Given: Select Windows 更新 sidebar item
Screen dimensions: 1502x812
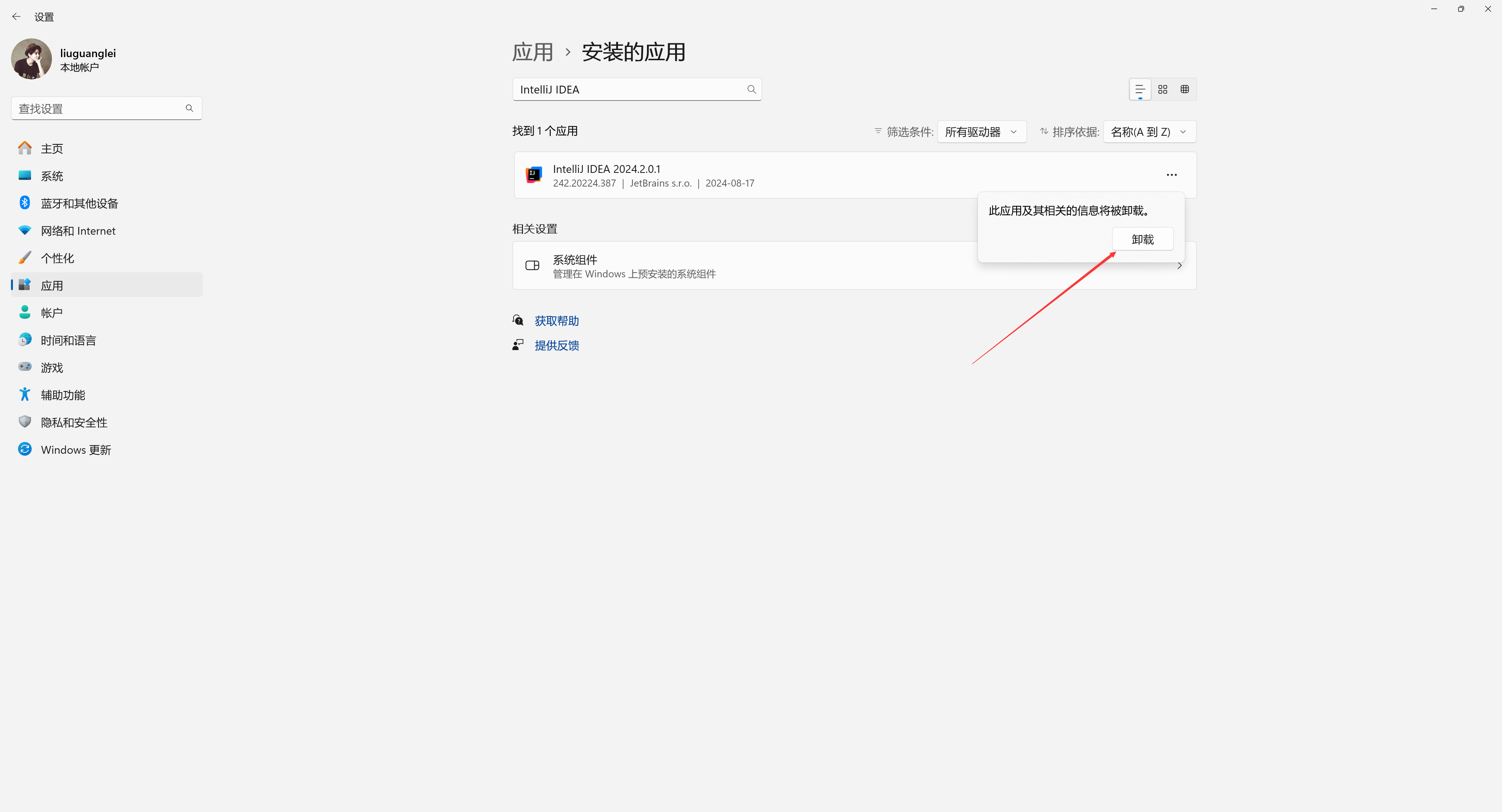Looking at the screenshot, I should [76, 449].
